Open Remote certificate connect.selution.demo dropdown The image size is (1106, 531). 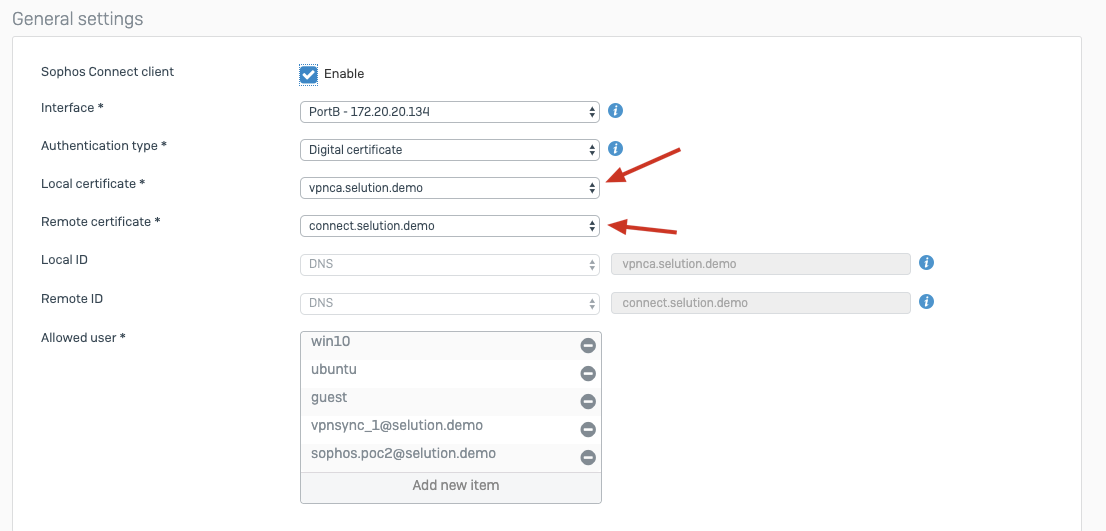[449, 226]
